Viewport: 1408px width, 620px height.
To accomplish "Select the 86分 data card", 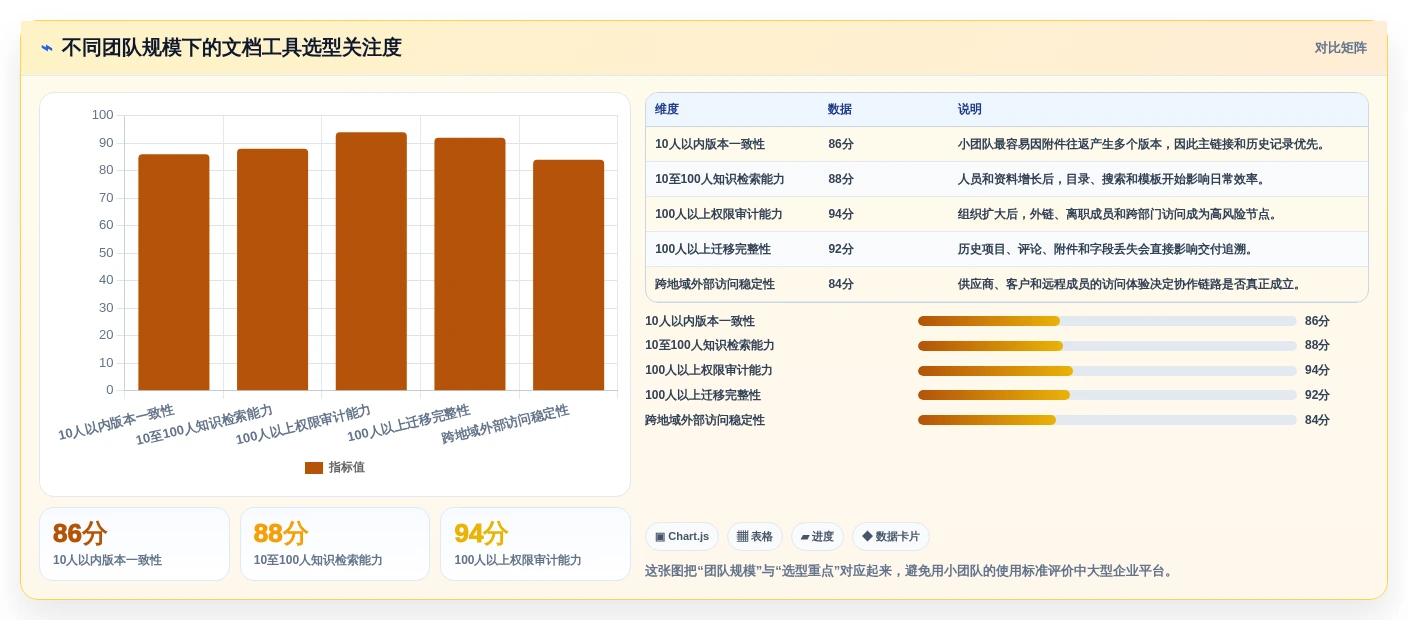I will (x=134, y=544).
